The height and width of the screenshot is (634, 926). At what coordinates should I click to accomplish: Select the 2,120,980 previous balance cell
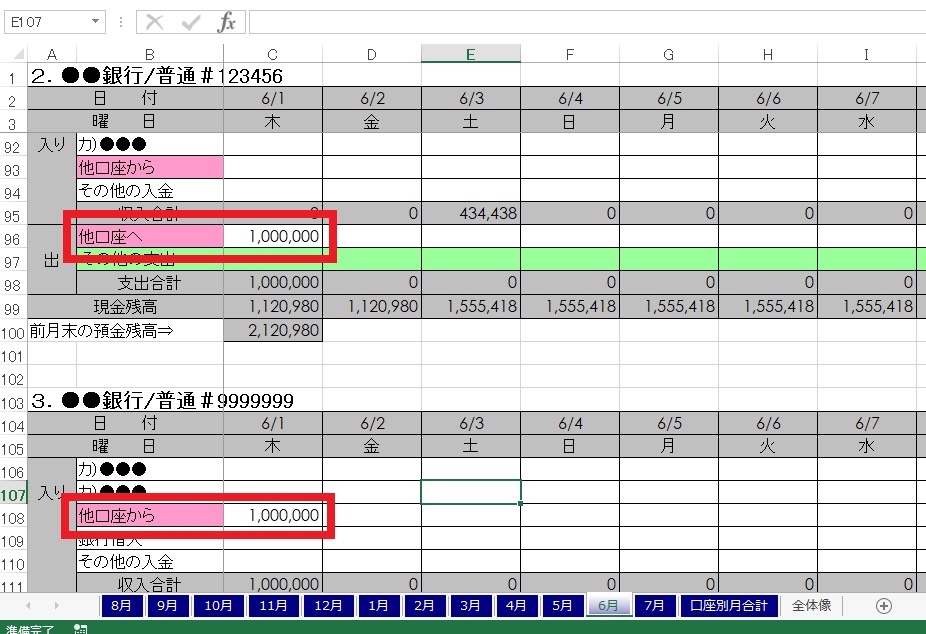pyautogui.click(x=273, y=330)
